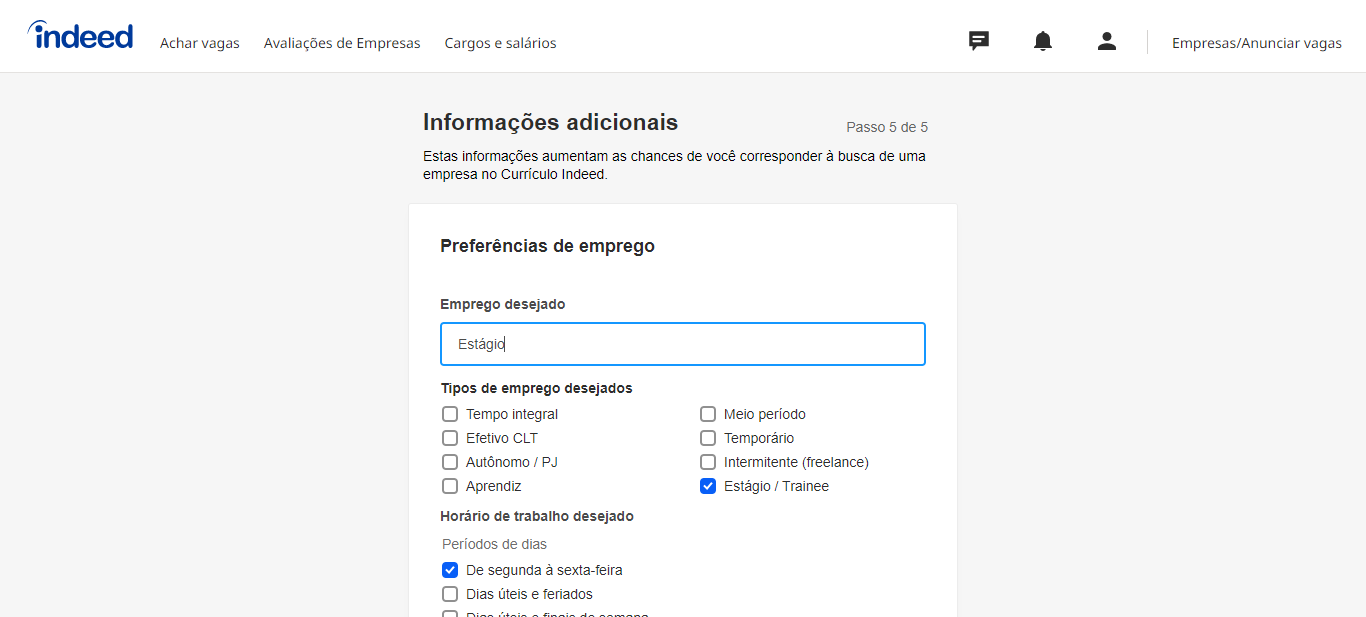Check Temporário employment type

(708, 437)
